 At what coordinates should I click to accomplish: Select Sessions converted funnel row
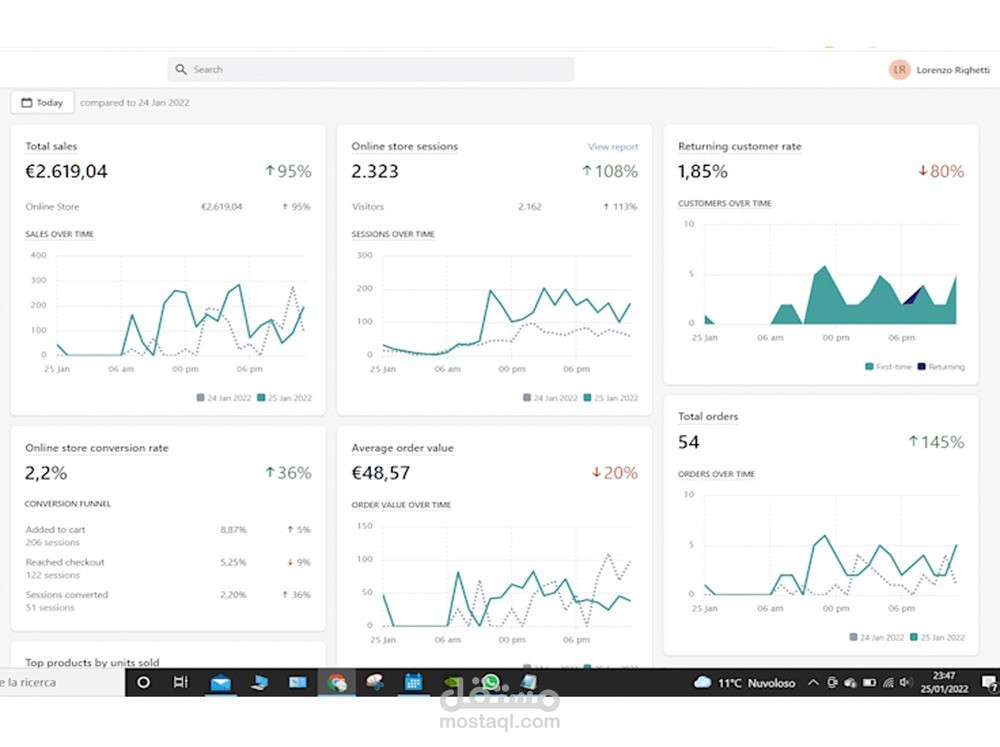click(x=168, y=601)
